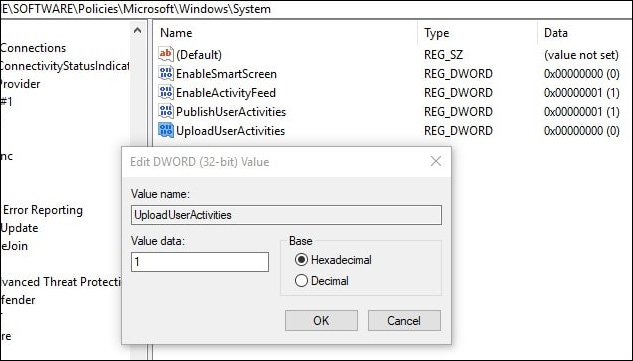Select the Provider tree key
This screenshot has height=361, width=633.
pos(20,84)
